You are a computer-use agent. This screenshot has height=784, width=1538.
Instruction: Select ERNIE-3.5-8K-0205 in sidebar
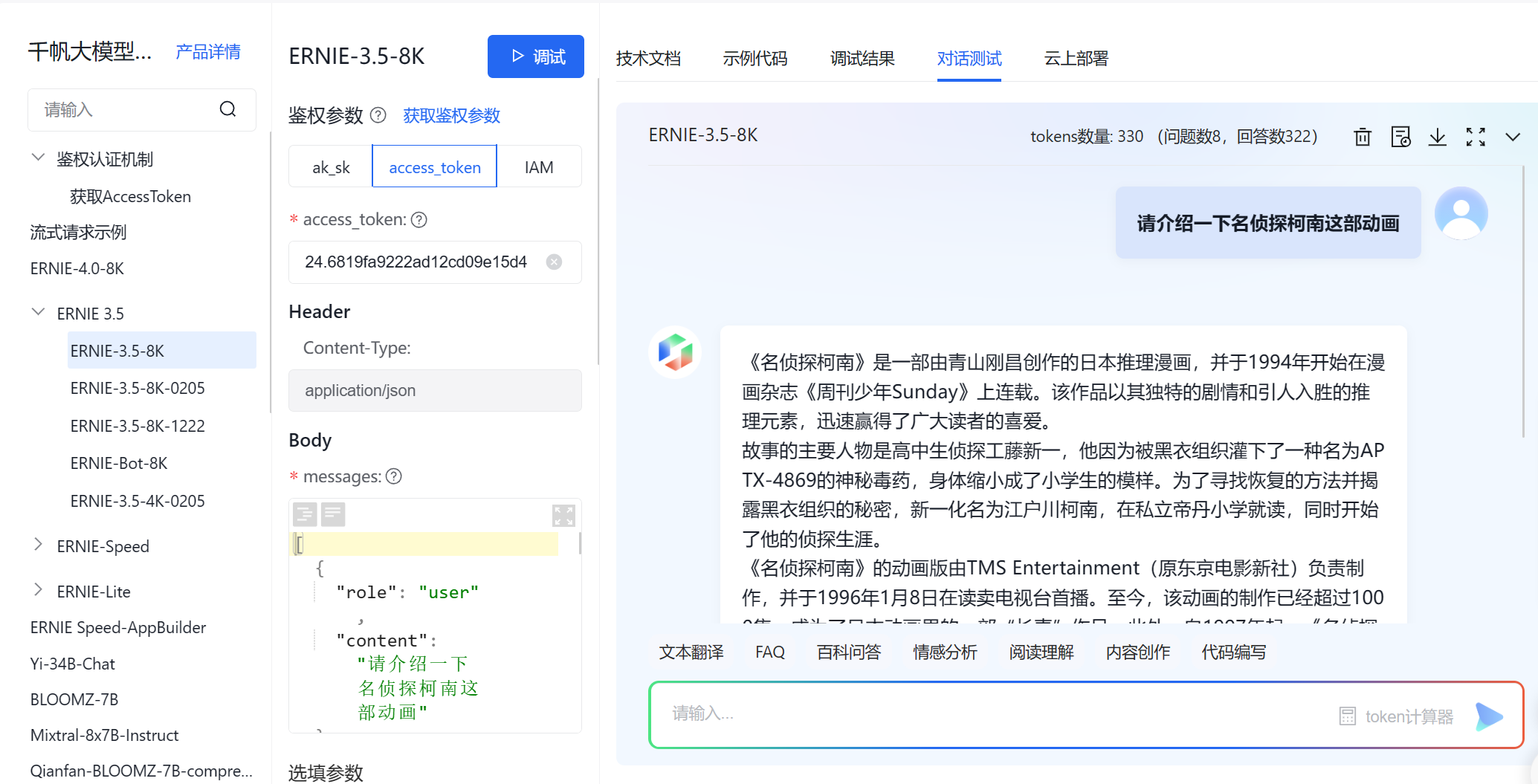tap(138, 388)
